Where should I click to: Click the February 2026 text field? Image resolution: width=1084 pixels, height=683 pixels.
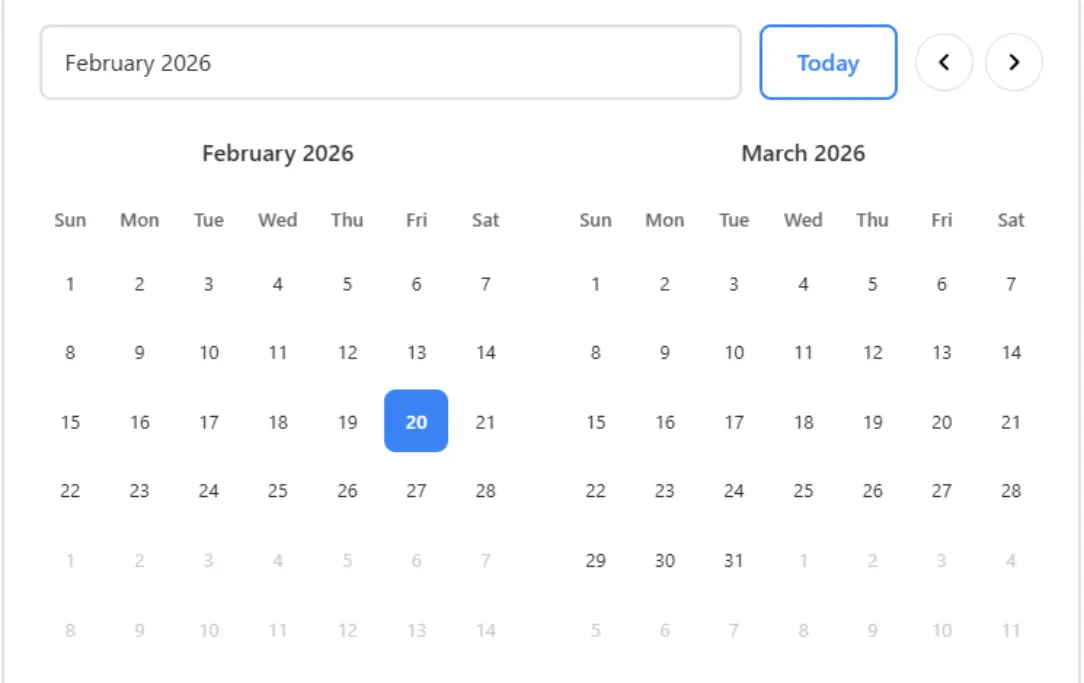[x=389, y=62]
